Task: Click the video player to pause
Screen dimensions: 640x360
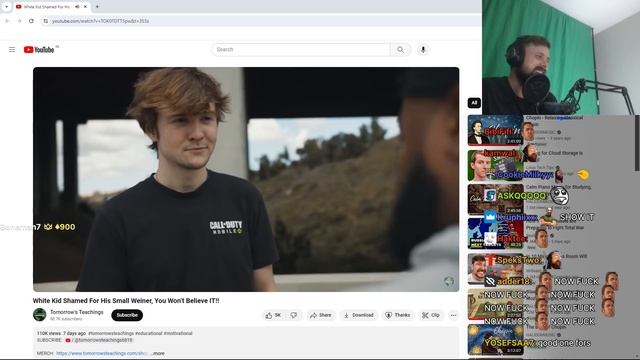Action: click(246, 179)
